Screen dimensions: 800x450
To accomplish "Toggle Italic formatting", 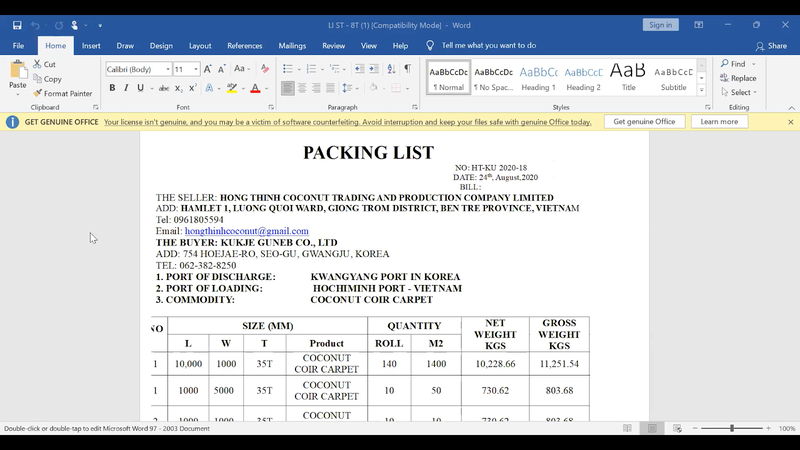I will (126, 88).
